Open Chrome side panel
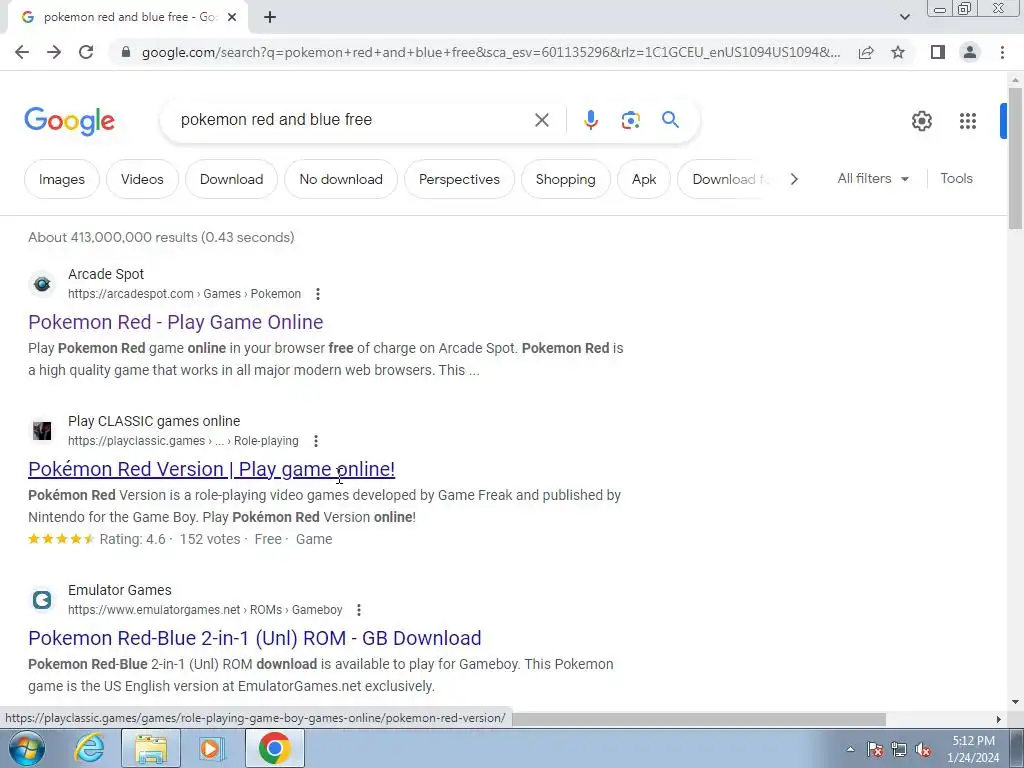The height and width of the screenshot is (768, 1024). point(938,52)
